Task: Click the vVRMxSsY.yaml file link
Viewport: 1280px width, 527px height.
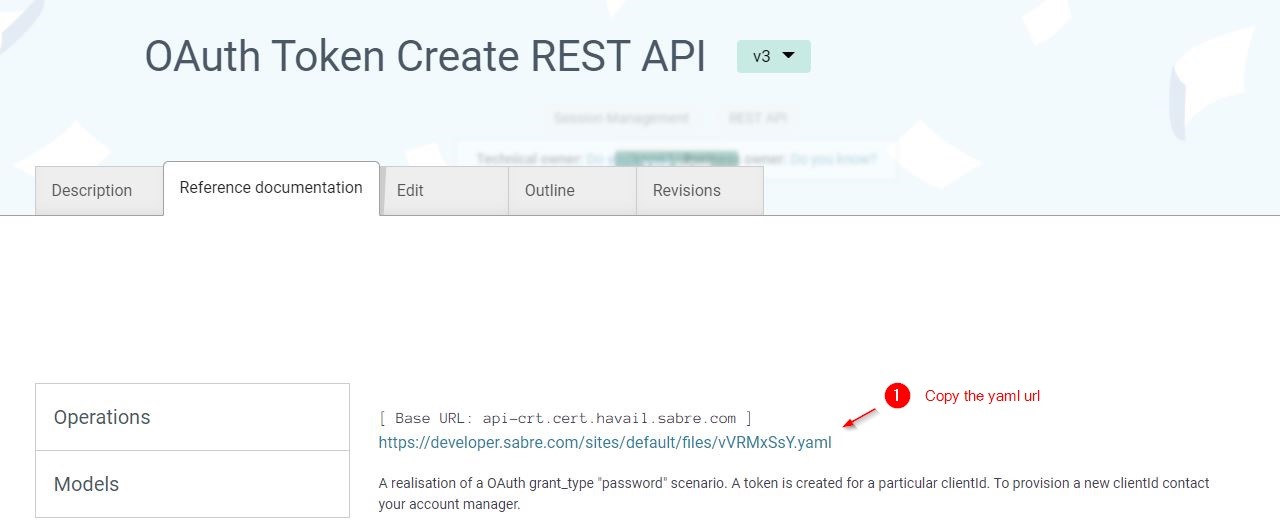Action: point(605,442)
